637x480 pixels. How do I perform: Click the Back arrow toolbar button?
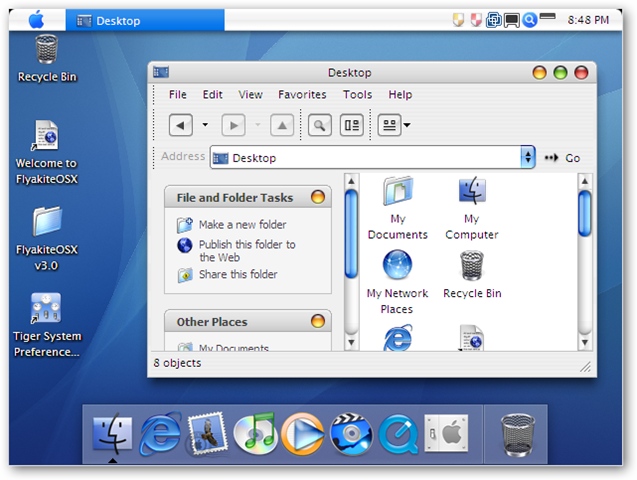coord(181,125)
